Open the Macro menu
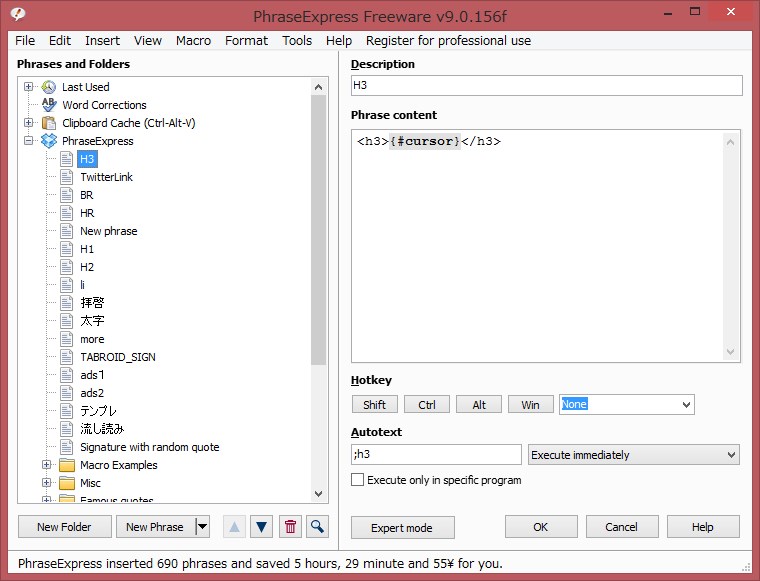The width and height of the screenshot is (760, 581). click(x=193, y=41)
